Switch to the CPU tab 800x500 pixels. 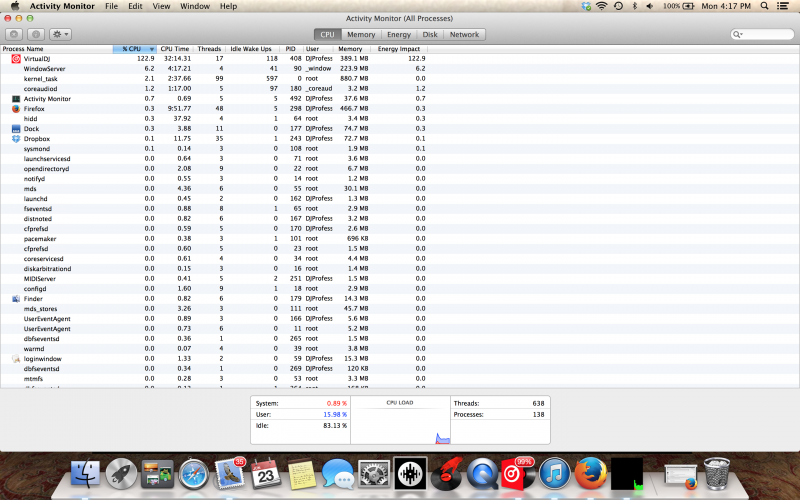(328, 34)
